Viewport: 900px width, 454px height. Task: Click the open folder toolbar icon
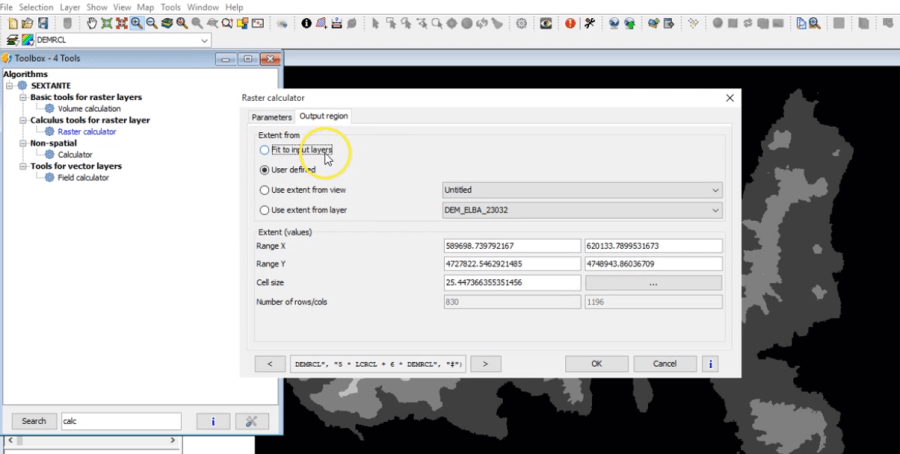point(27,23)
